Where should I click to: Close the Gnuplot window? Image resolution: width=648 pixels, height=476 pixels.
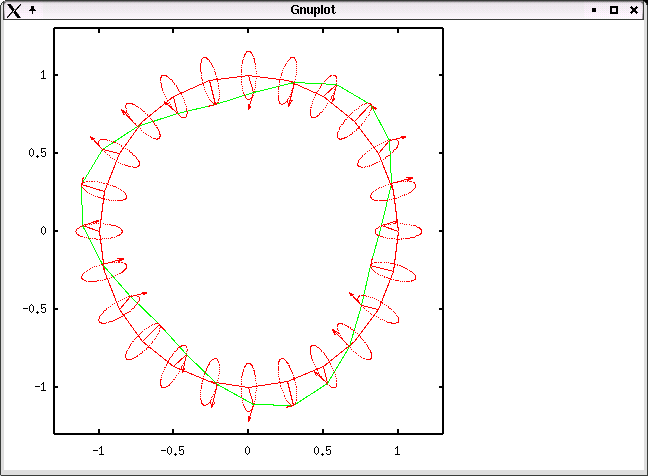click(x=634, y=10)
